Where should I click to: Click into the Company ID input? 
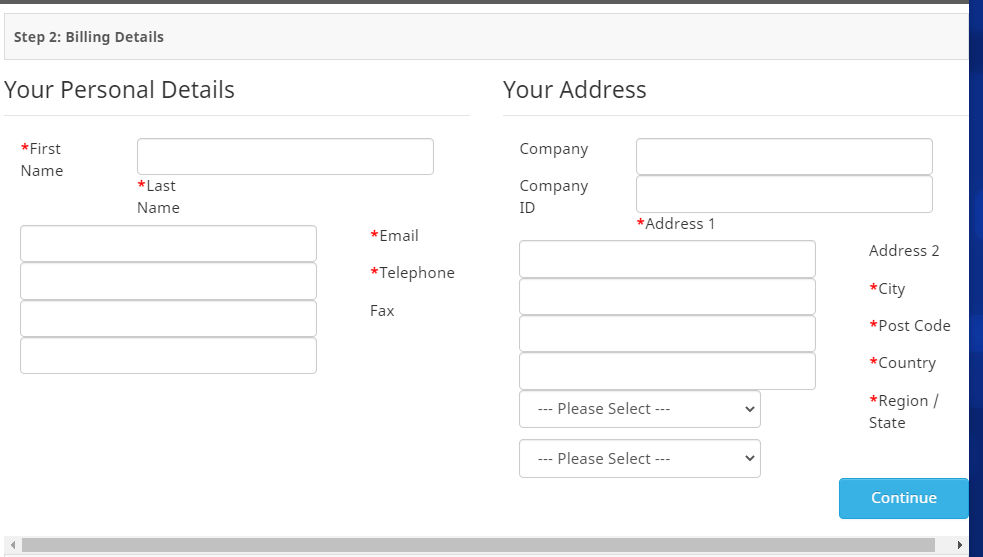tap(784, 194)
